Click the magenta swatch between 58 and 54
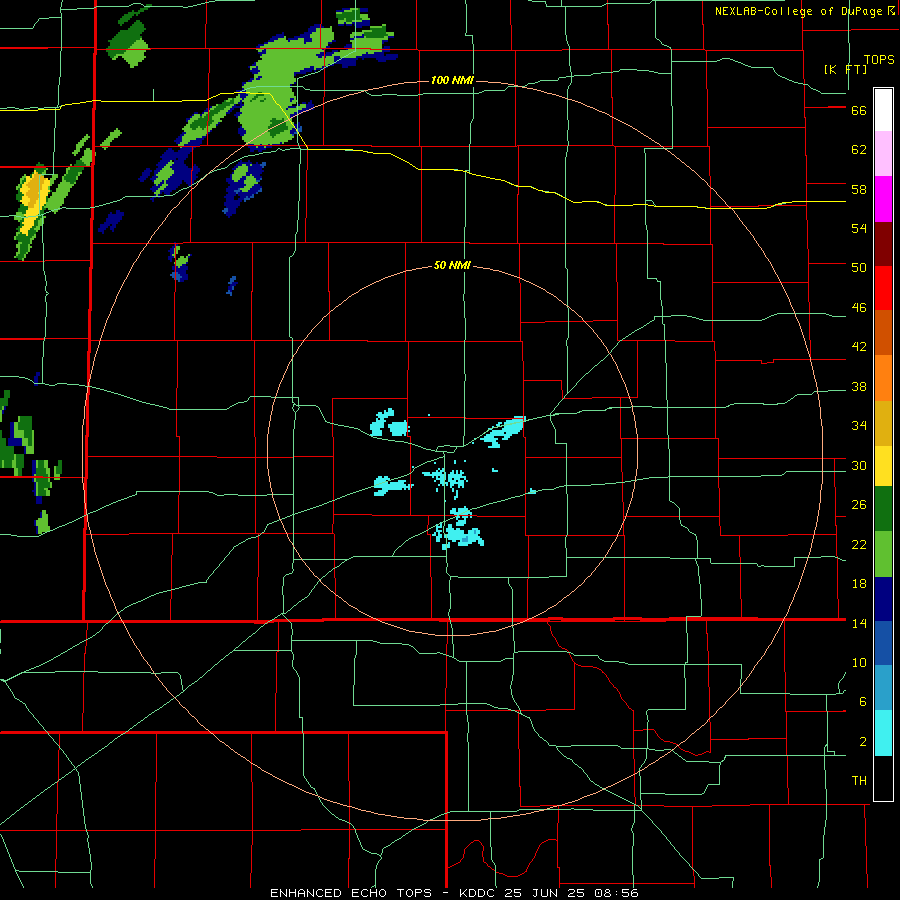The image size is (900, 900). pos(883,199)
